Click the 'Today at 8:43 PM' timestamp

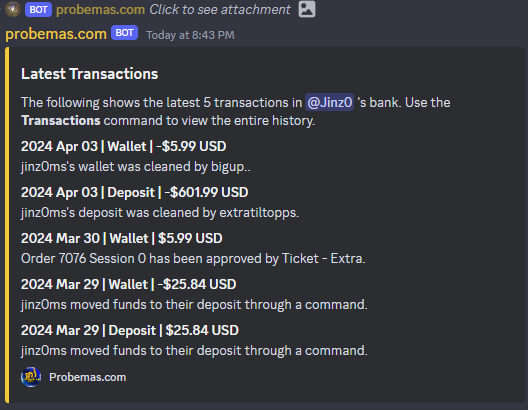pyautogui.click(x=190, y=35)
